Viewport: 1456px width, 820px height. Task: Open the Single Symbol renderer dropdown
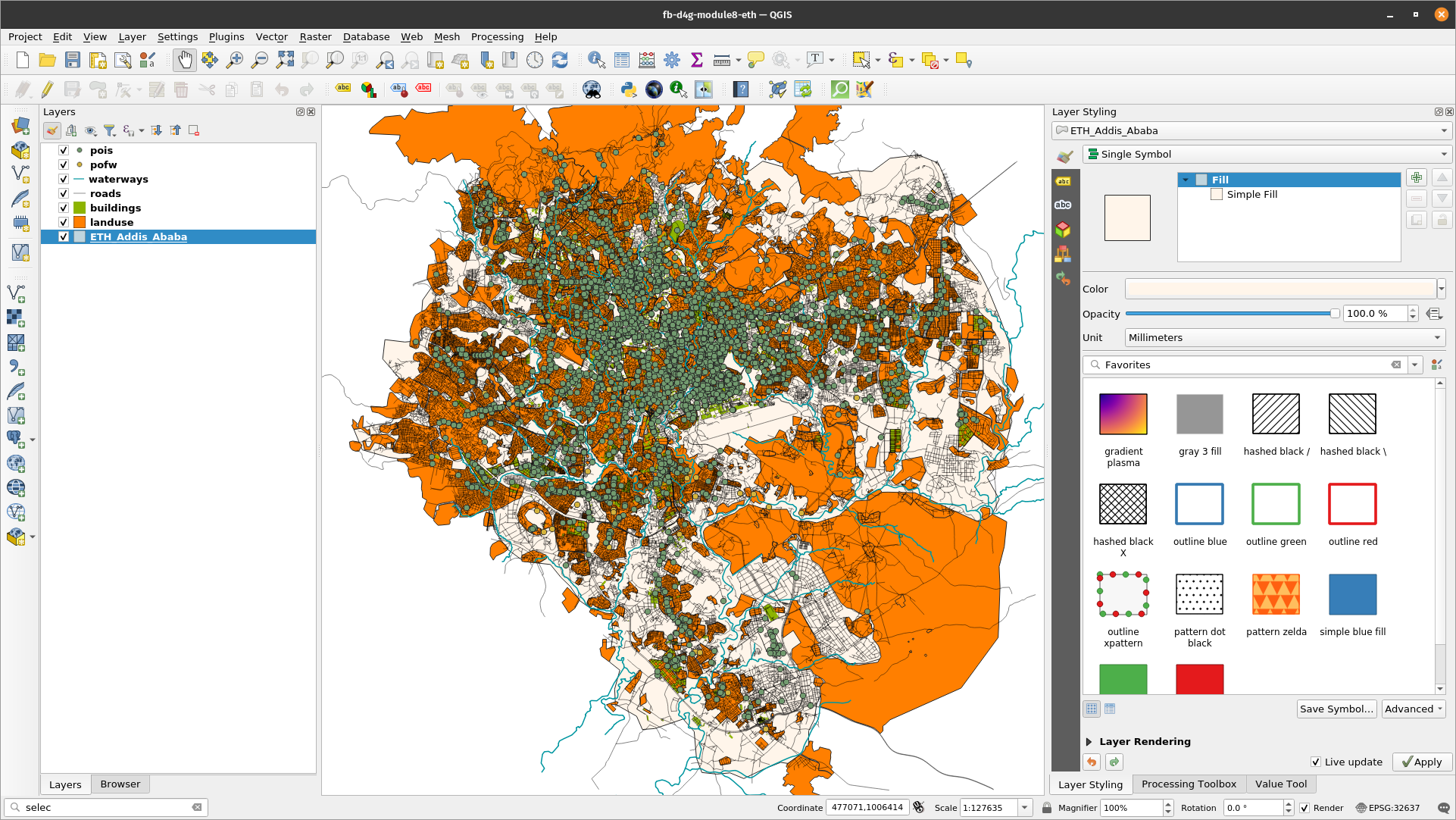click(1267, 154)
